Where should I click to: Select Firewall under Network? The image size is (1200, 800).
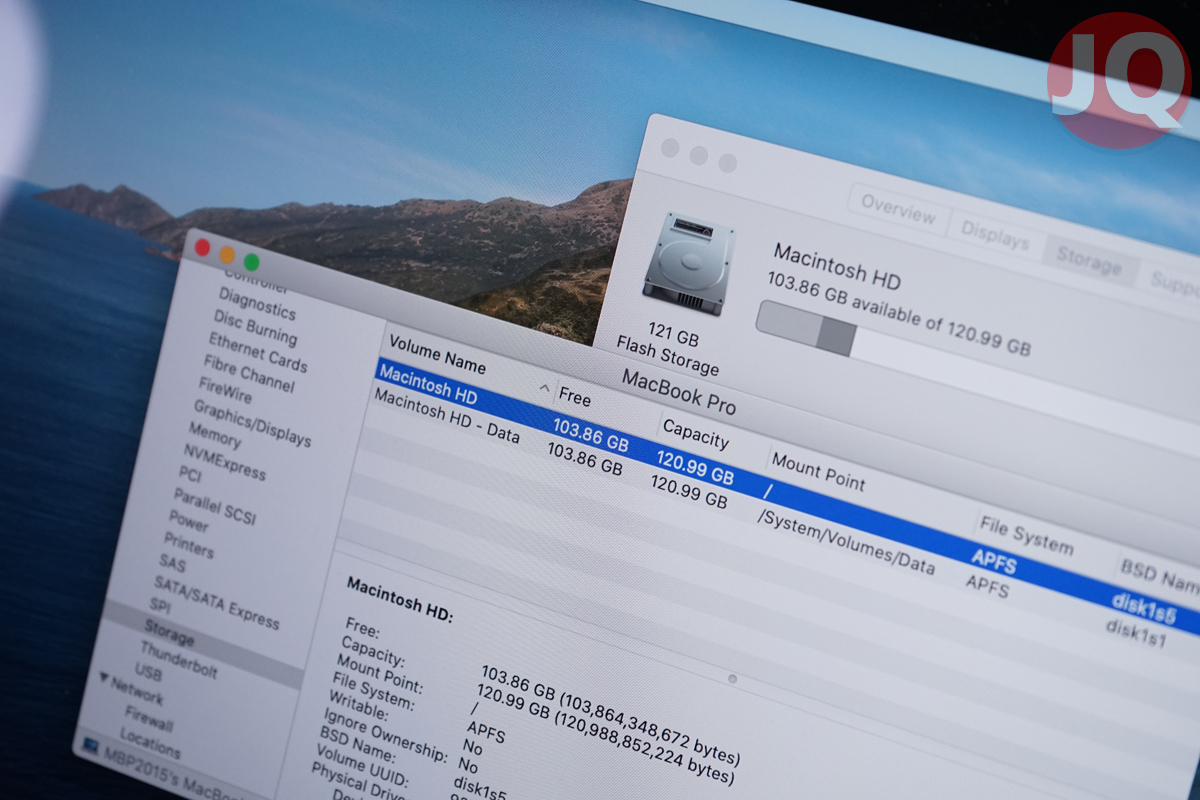click(149, 718)
